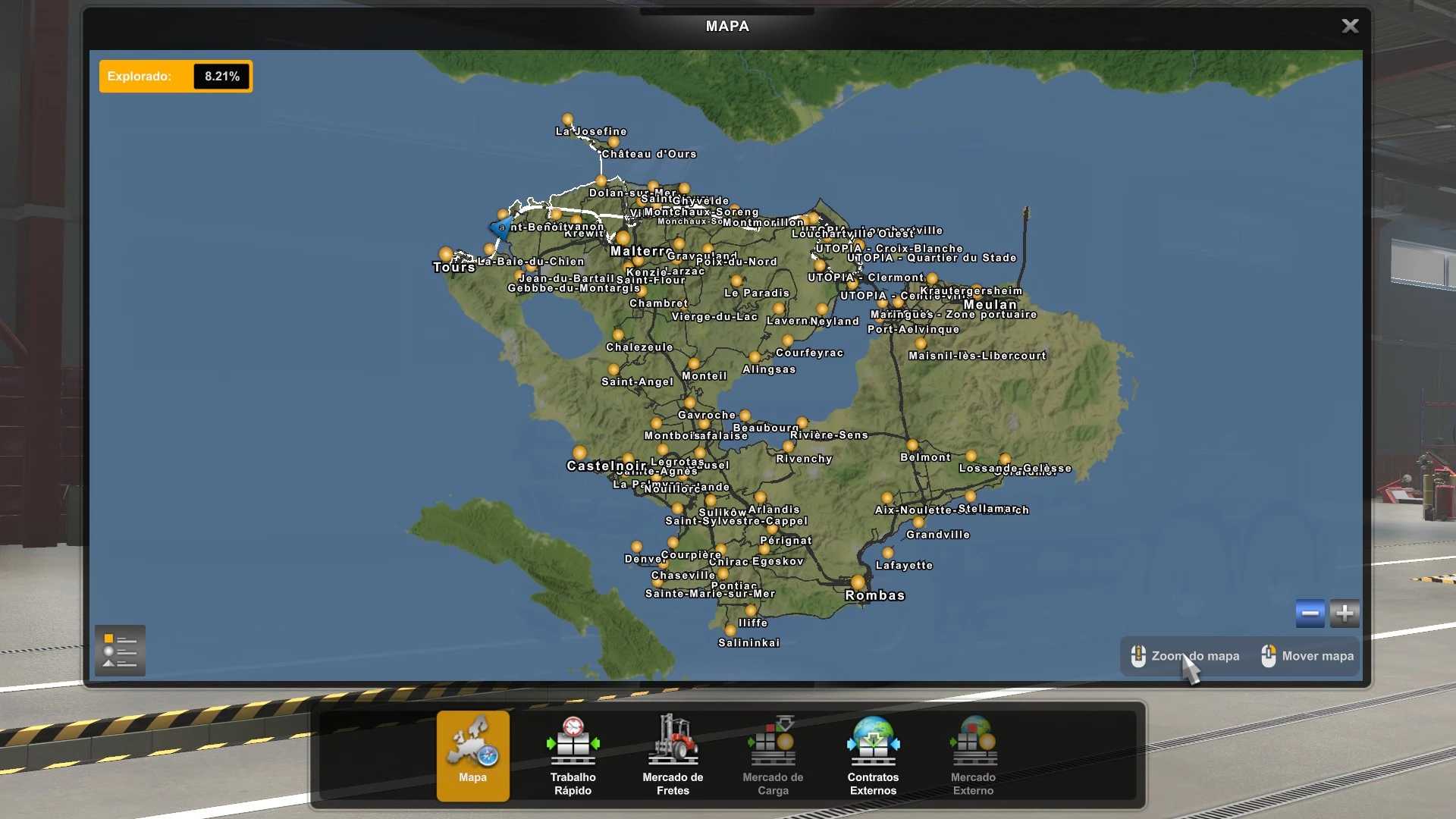
Task: Click the Belmont city marker
Action: point(912,445)
